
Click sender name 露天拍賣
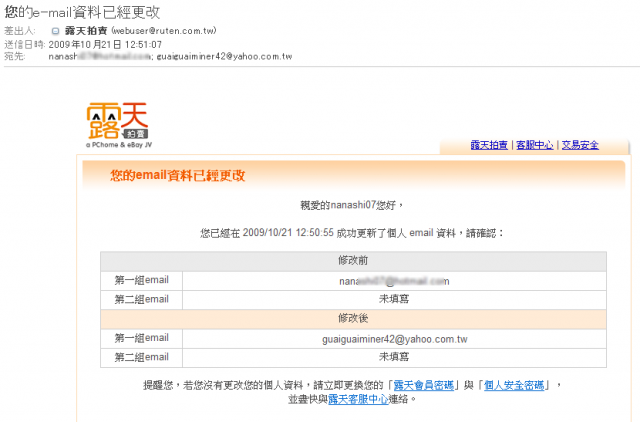86,31
